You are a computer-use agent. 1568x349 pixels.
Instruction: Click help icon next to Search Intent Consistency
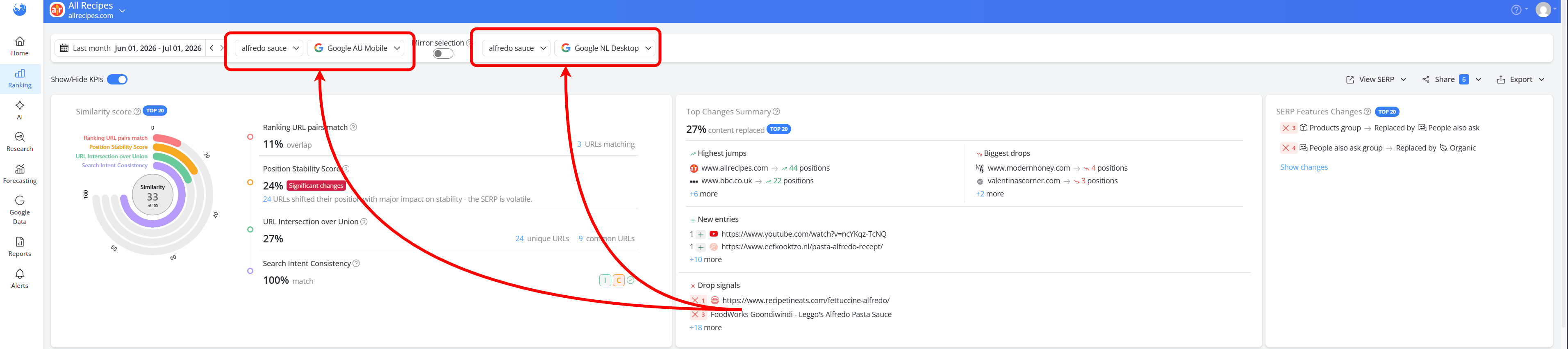[356, 263]
